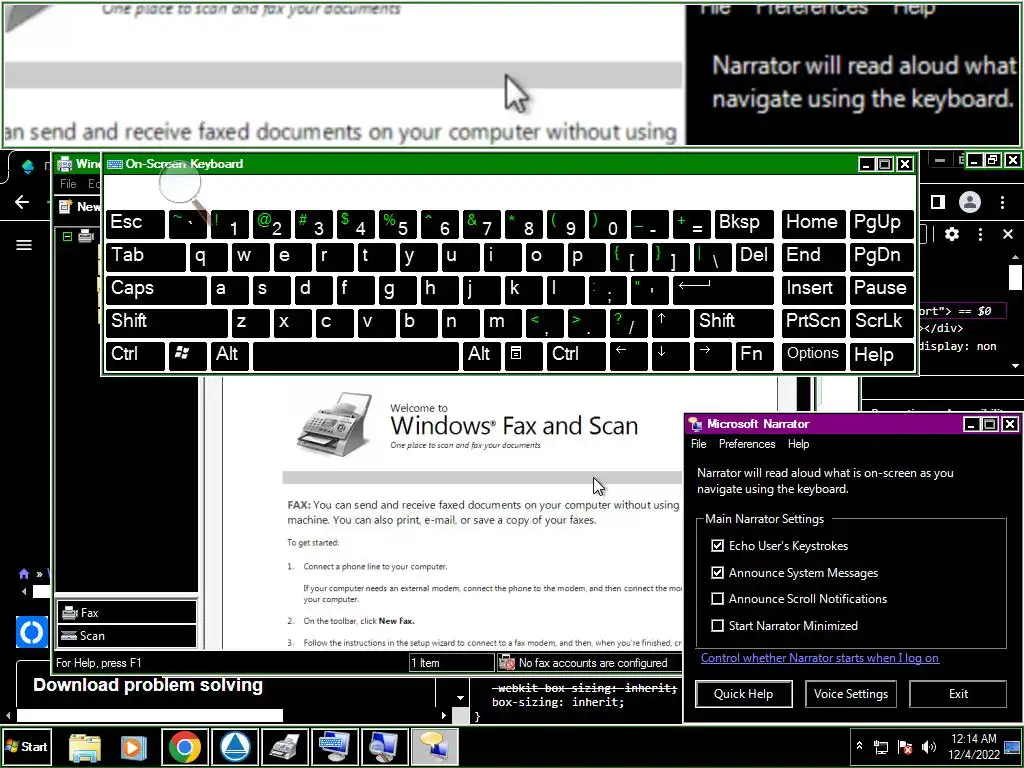Viewport: 1024px width, 768px height.
Task: Show hidden tray icons
Action: (859, 746)
